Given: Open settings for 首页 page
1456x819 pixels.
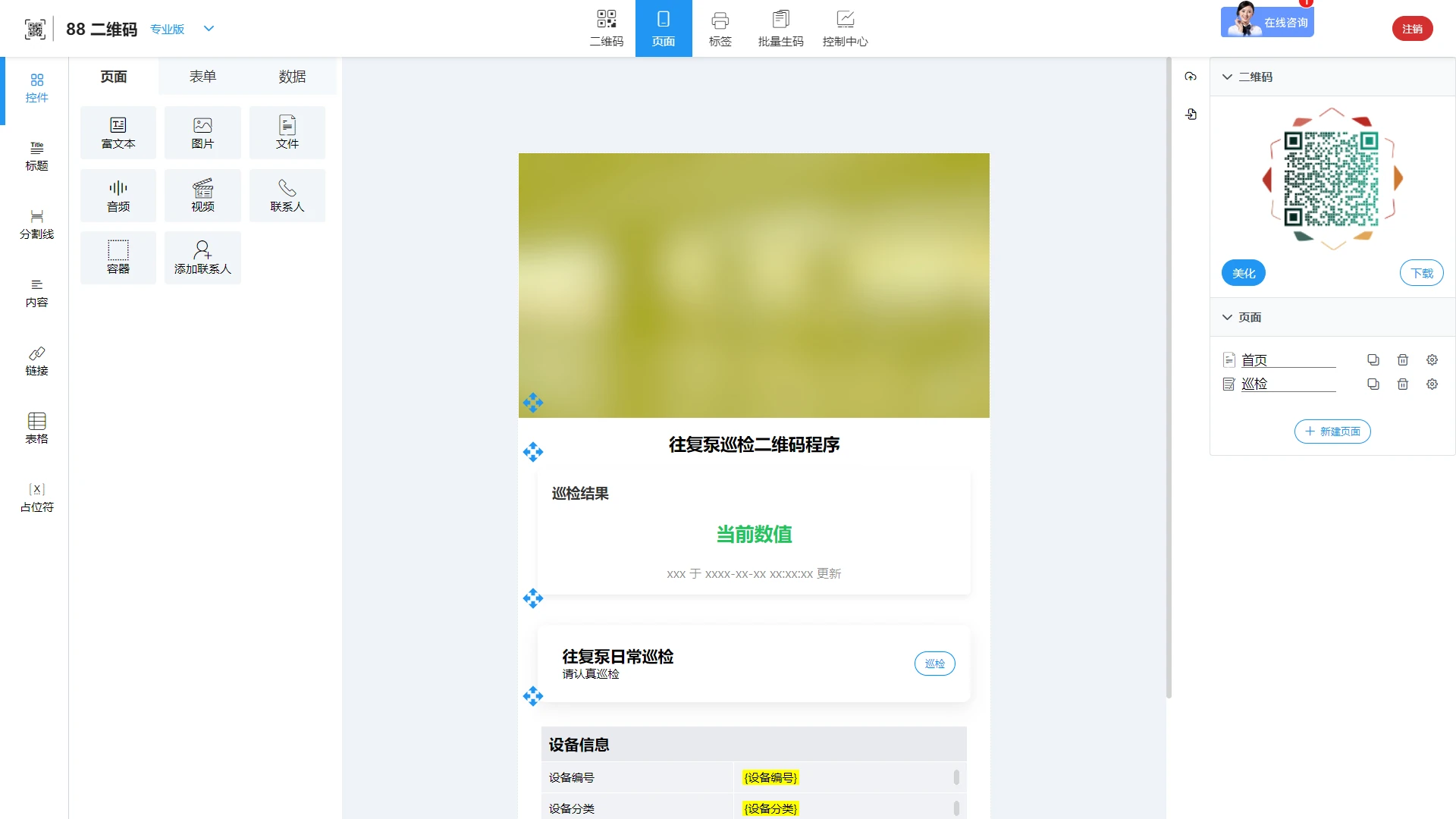Looking at the screenshot, I should (x=1432, y=360).
